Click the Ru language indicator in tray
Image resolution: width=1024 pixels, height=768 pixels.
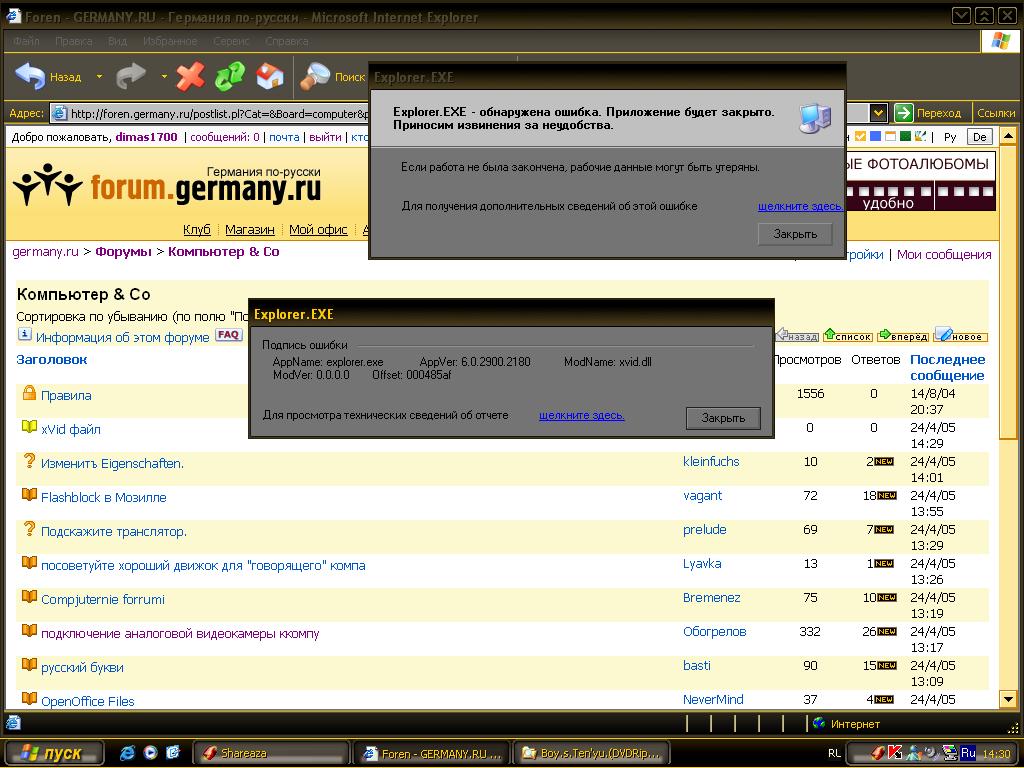(968, 753)
